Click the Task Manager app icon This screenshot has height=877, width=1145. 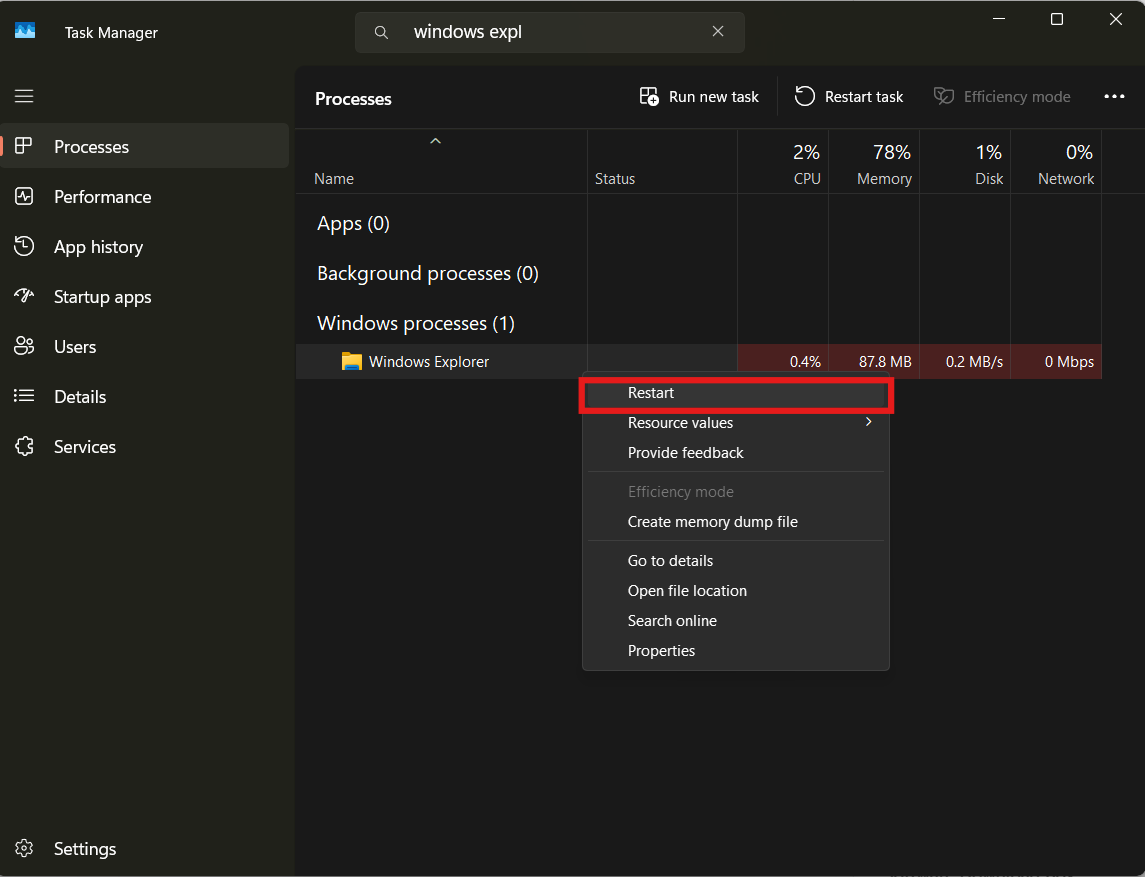tap(25, 31)
